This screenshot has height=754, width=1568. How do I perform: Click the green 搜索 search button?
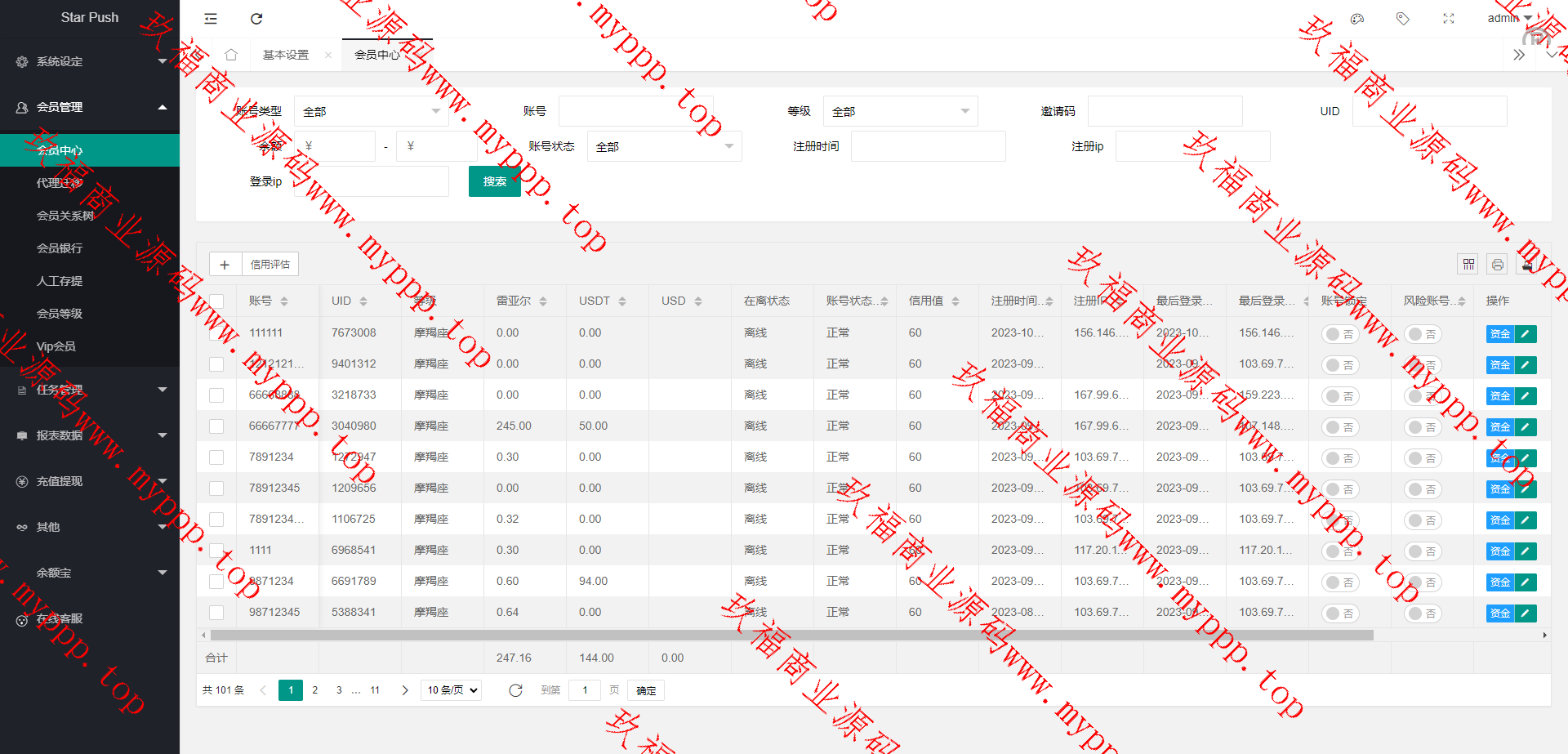(494, 181)
